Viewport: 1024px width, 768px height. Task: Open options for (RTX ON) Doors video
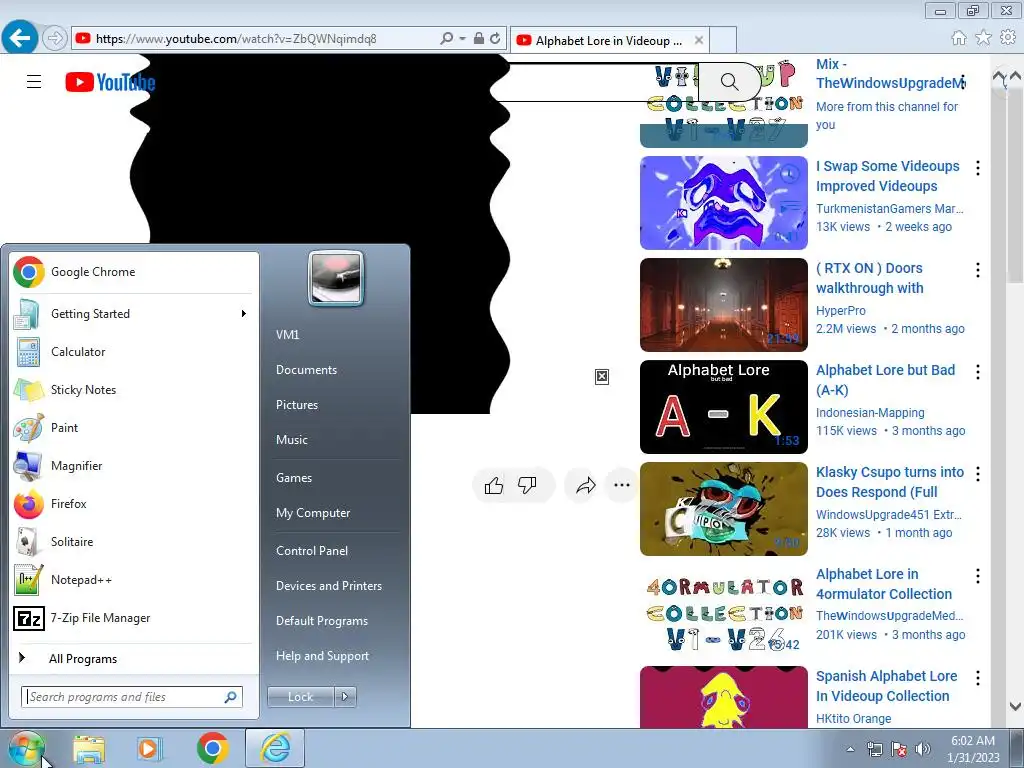click(978, 270)
